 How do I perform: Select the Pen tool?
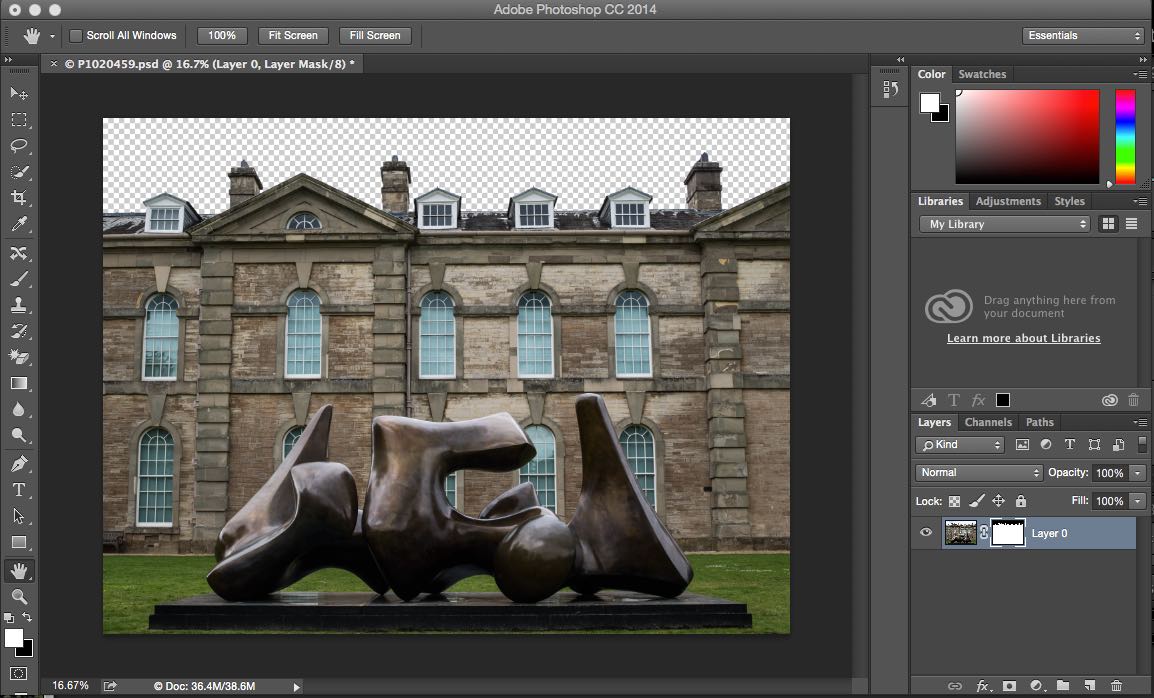(x=19, y=464)
